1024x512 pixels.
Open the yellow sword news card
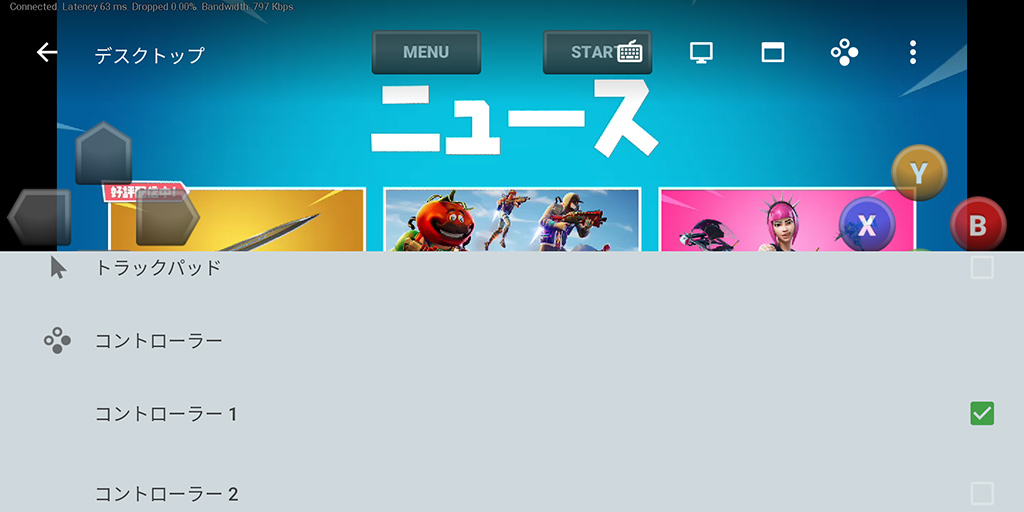point(236,220)
